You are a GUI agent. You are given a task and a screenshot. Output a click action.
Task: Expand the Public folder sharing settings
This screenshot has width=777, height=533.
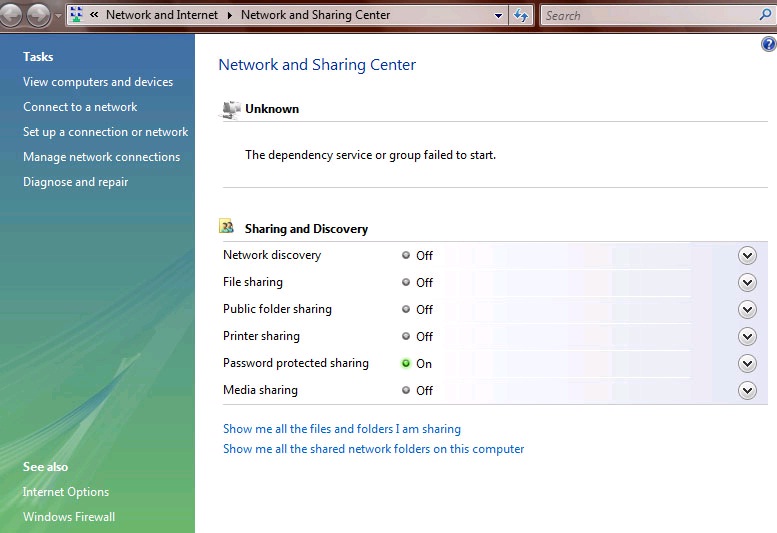747,310
